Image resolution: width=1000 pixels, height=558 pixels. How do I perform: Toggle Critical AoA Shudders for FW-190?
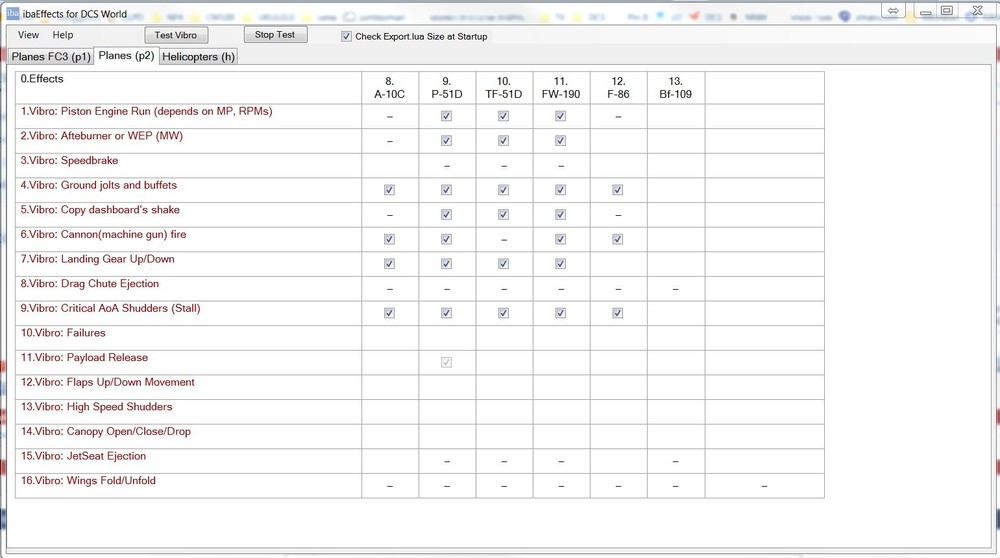tap(560, 313)
